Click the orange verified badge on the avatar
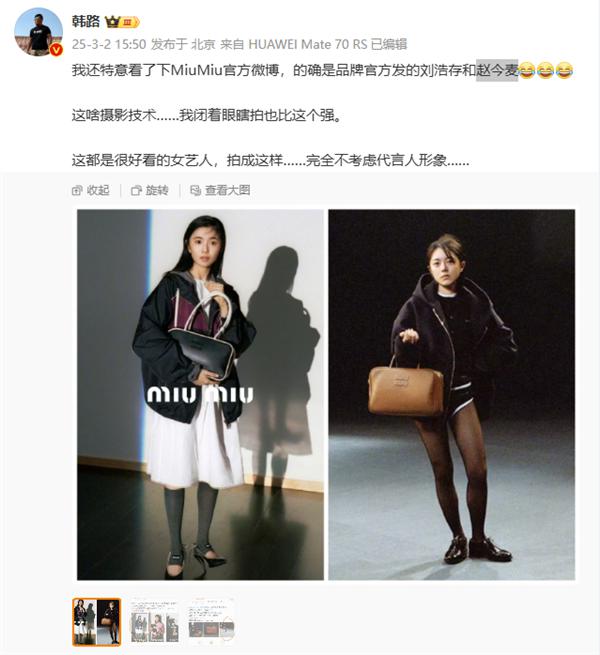Image resolution: width=600 pixels, height=655 pixels. [56, 50]
